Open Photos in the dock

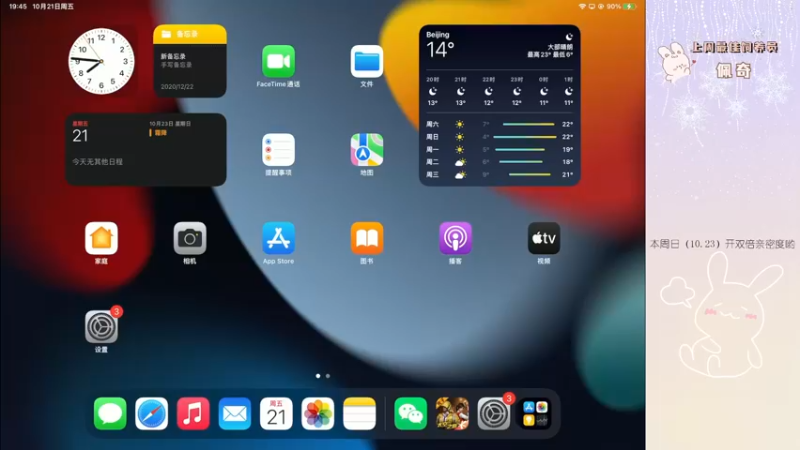318,413
